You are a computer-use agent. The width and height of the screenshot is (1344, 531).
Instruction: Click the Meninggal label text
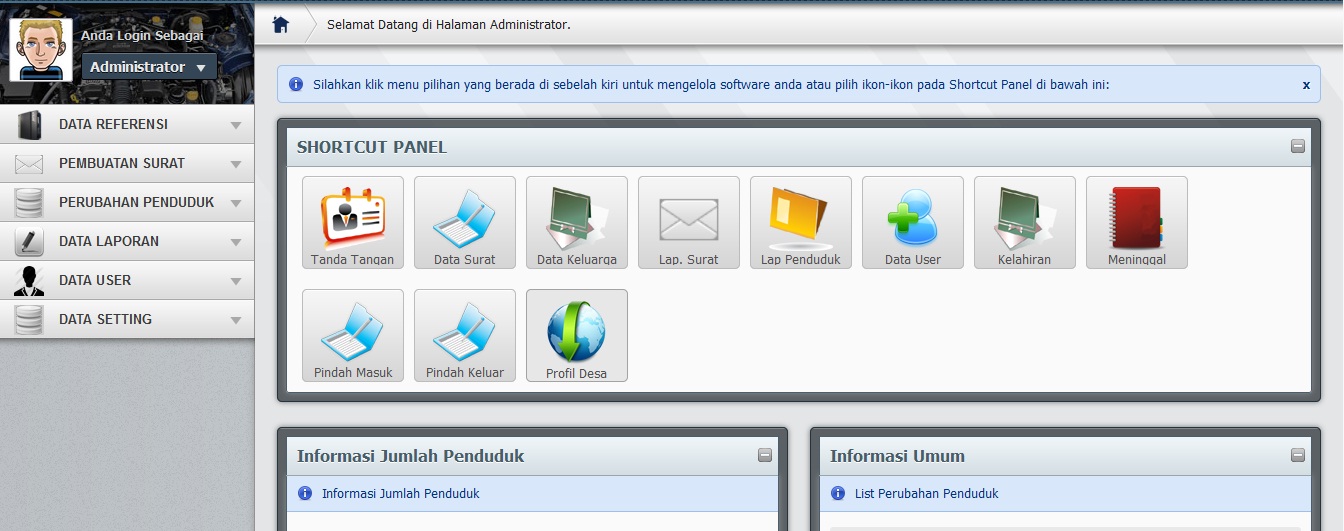pyautogui.click(x=1136, y=260)
